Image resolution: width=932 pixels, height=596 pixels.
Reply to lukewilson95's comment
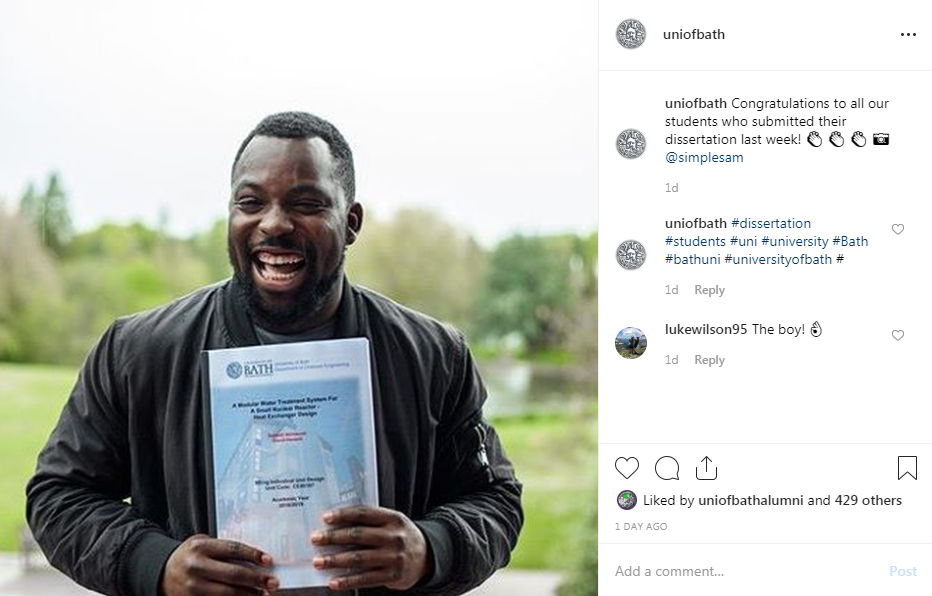[709, 360]
